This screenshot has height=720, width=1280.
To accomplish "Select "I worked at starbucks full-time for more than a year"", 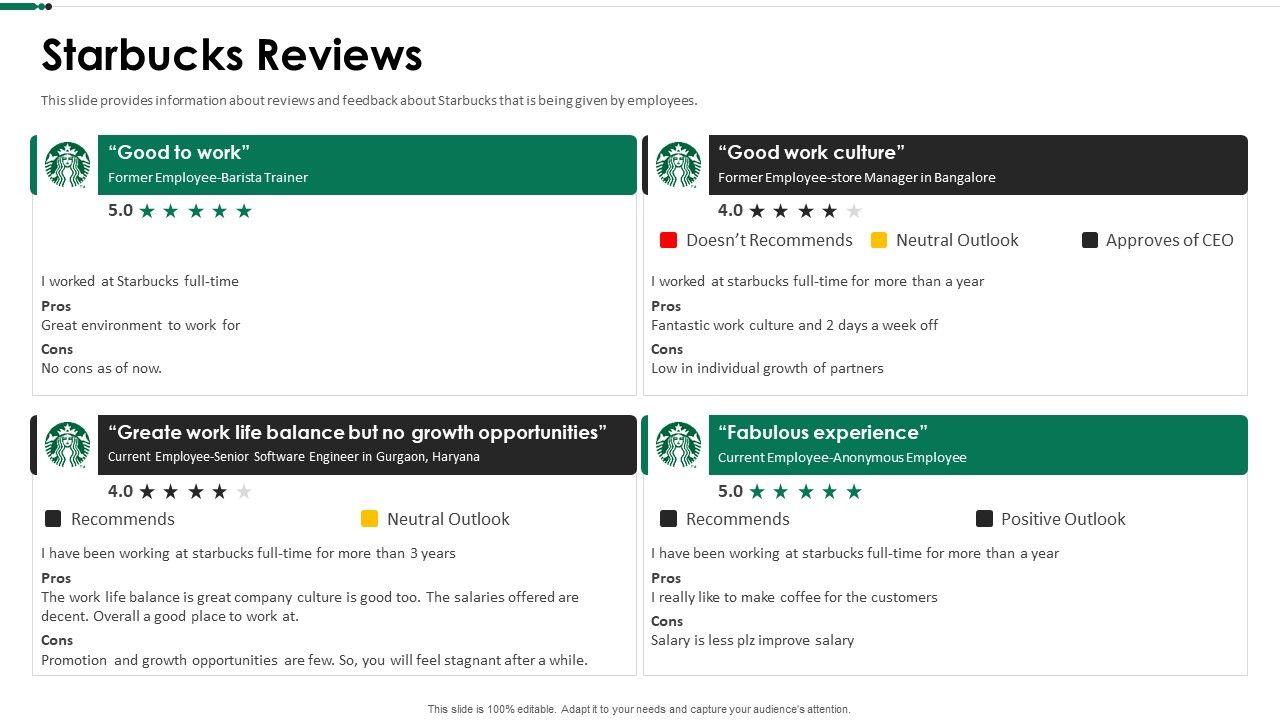I will (818, 281).
